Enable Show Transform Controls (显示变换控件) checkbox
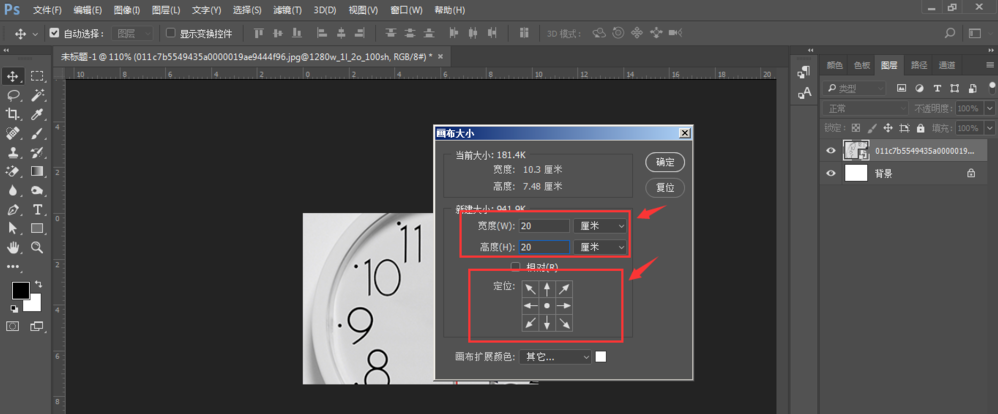The width and height of the screenshot is (998, 414). (x=171, y=33)
